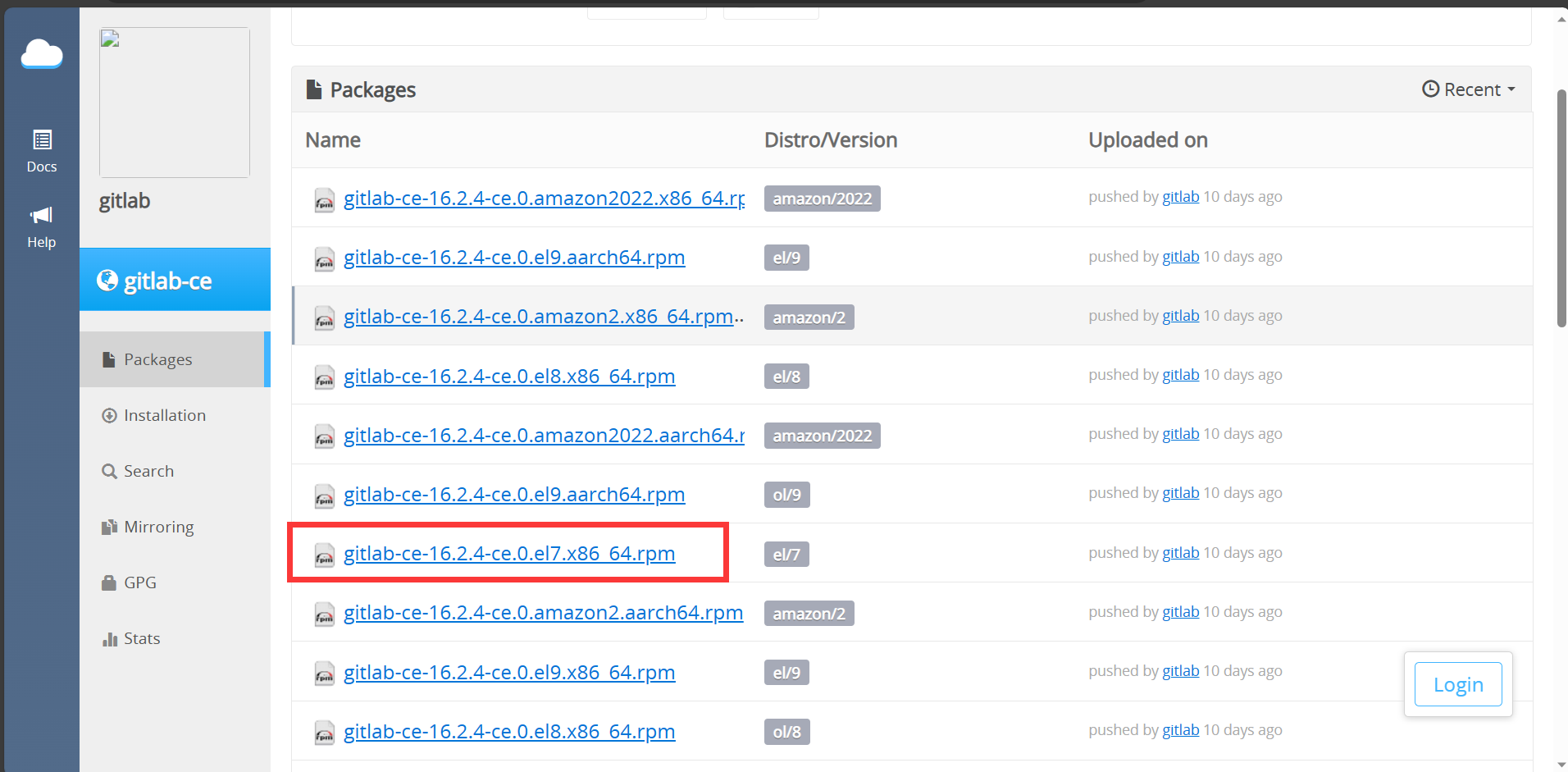Click el/9 badge in el9.x86_64 row
The image size is (1568, 772).
pos(786,673)
